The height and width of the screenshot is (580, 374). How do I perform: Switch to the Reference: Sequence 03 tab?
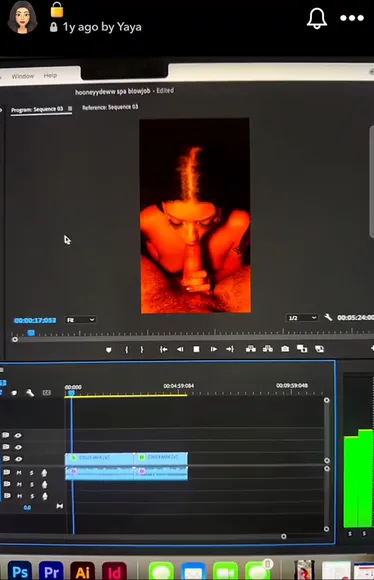[x=110, y=107]
